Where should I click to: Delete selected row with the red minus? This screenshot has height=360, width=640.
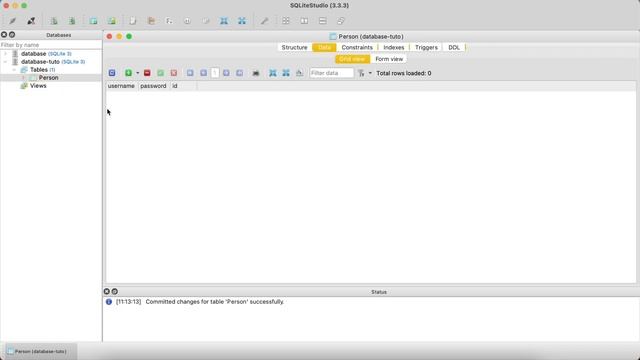147,73
